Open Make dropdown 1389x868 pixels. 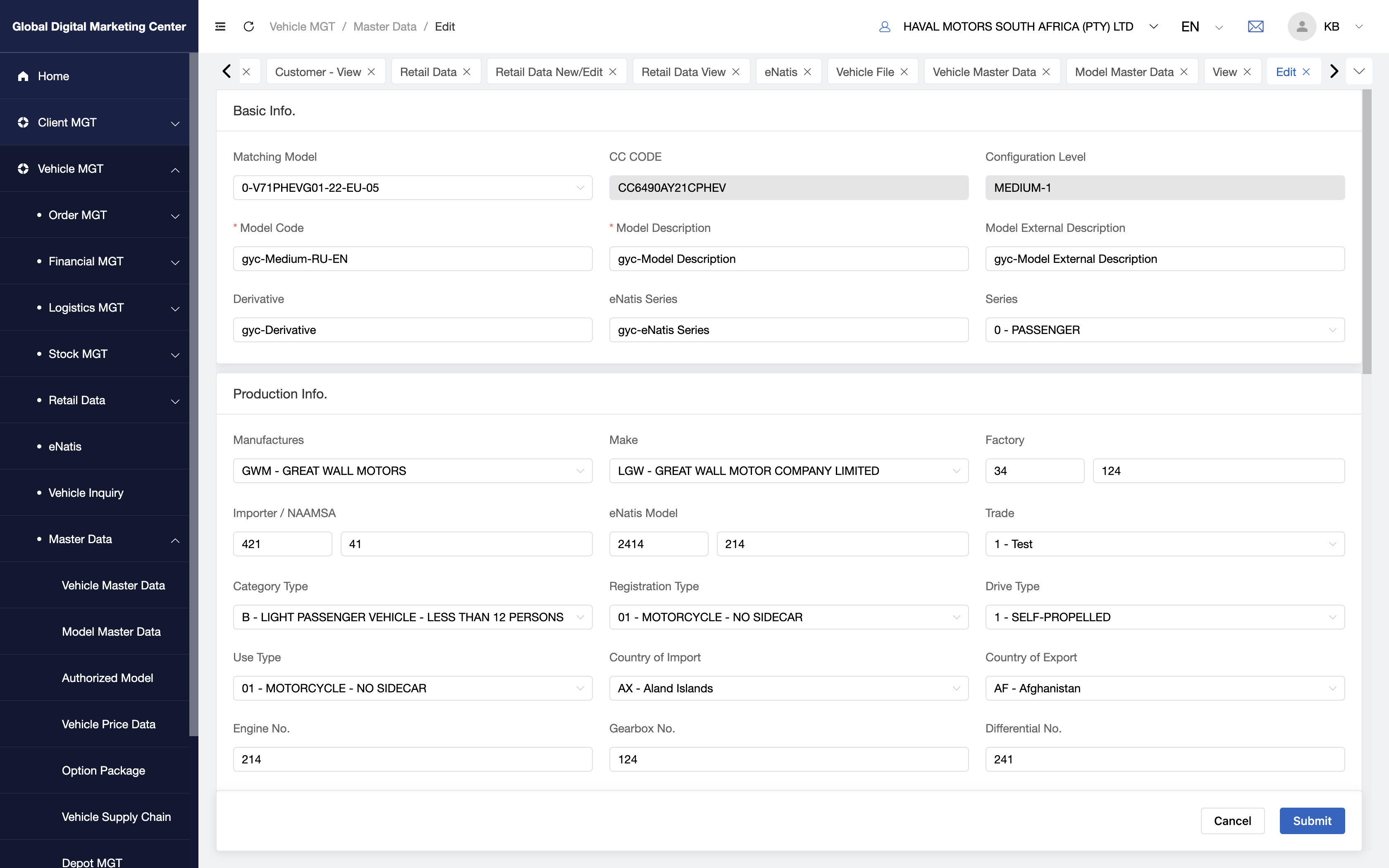[789, 471]
